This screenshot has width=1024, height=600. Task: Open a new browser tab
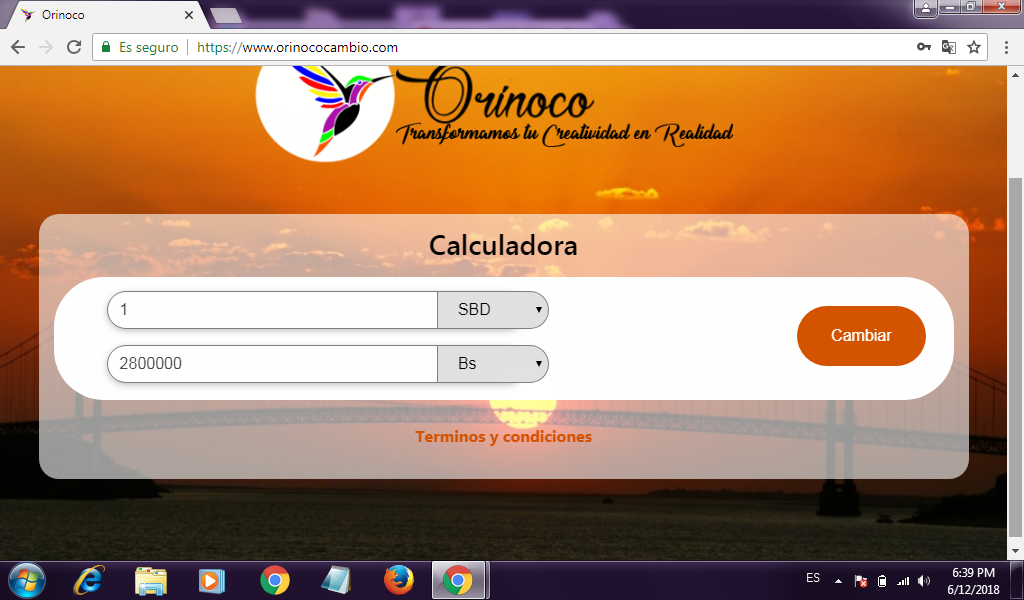tap(226, 16)
